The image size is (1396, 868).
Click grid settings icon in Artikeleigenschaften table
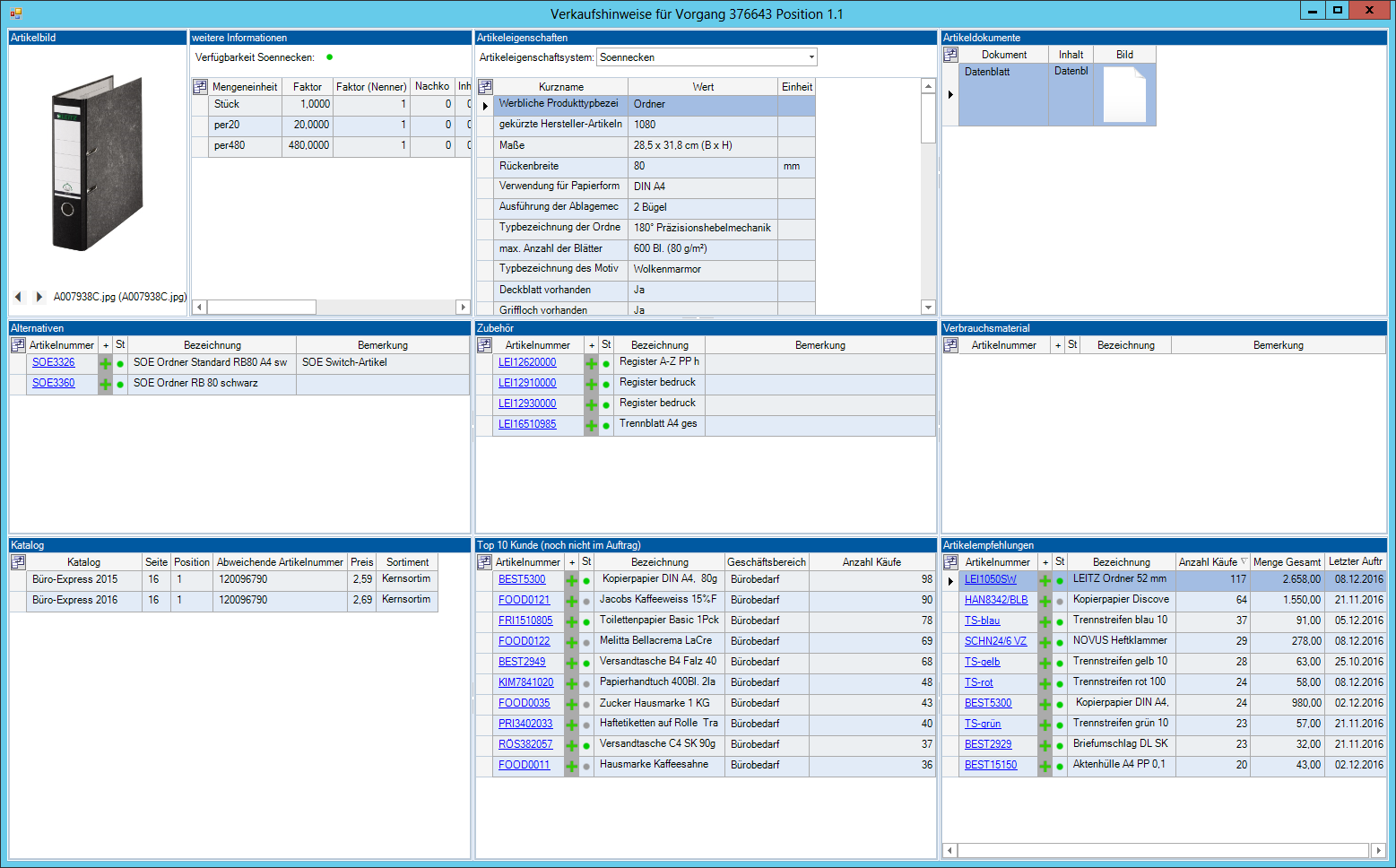coord(485,87)
